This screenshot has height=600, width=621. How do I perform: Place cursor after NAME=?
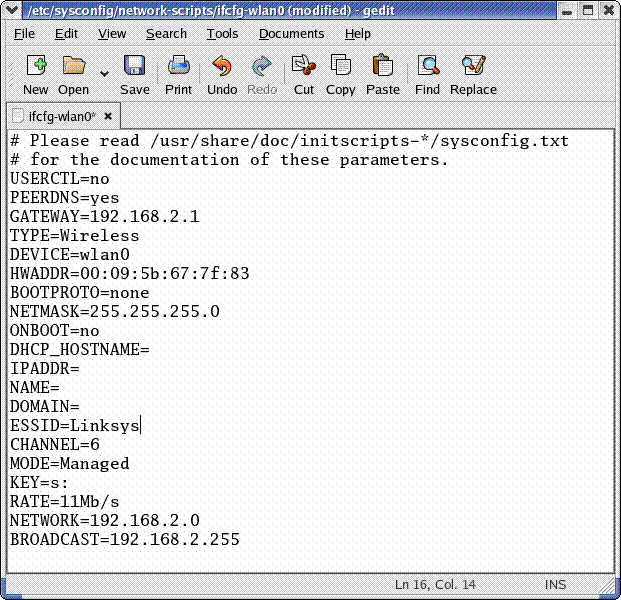60,388
